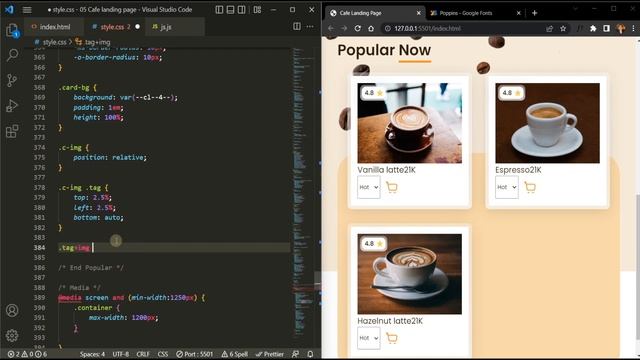Toggle the primary side bar layout icon
640x360 pixels.
pos(219,9)
